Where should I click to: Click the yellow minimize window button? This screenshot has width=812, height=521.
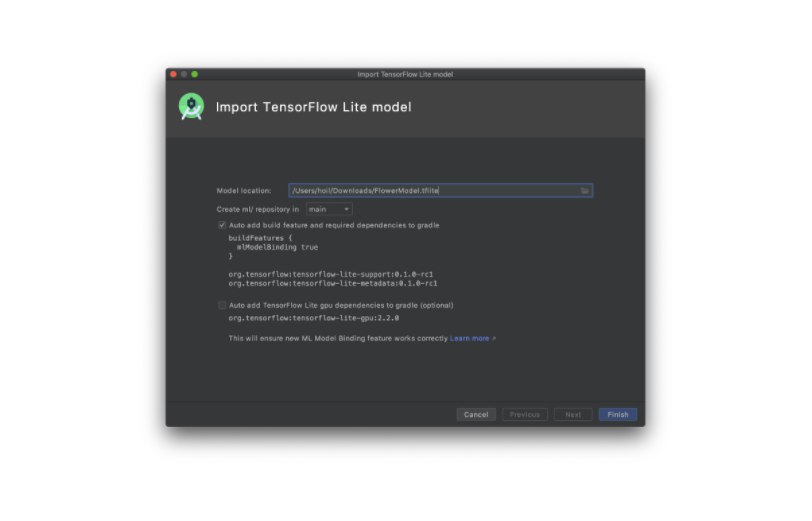click(x=184, y=74)
